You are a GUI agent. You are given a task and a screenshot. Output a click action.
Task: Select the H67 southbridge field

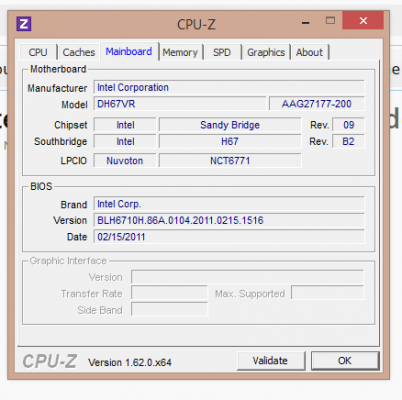coord(230,142)
